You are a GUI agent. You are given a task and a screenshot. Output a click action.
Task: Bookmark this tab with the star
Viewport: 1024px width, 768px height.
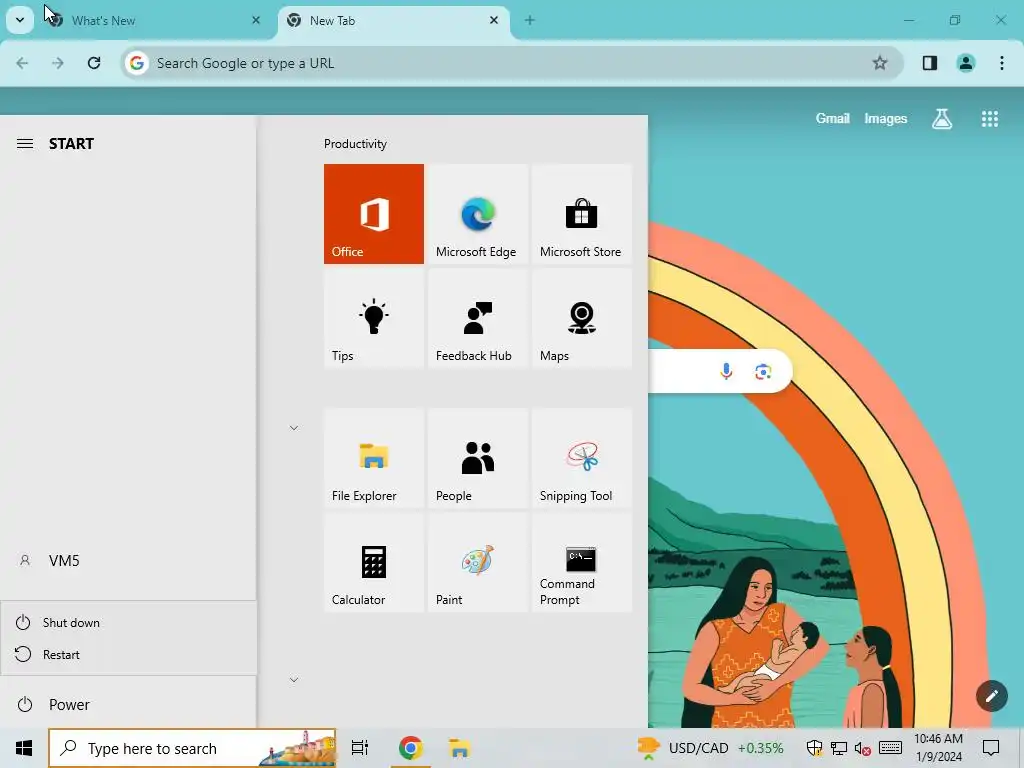coord(880,63)
